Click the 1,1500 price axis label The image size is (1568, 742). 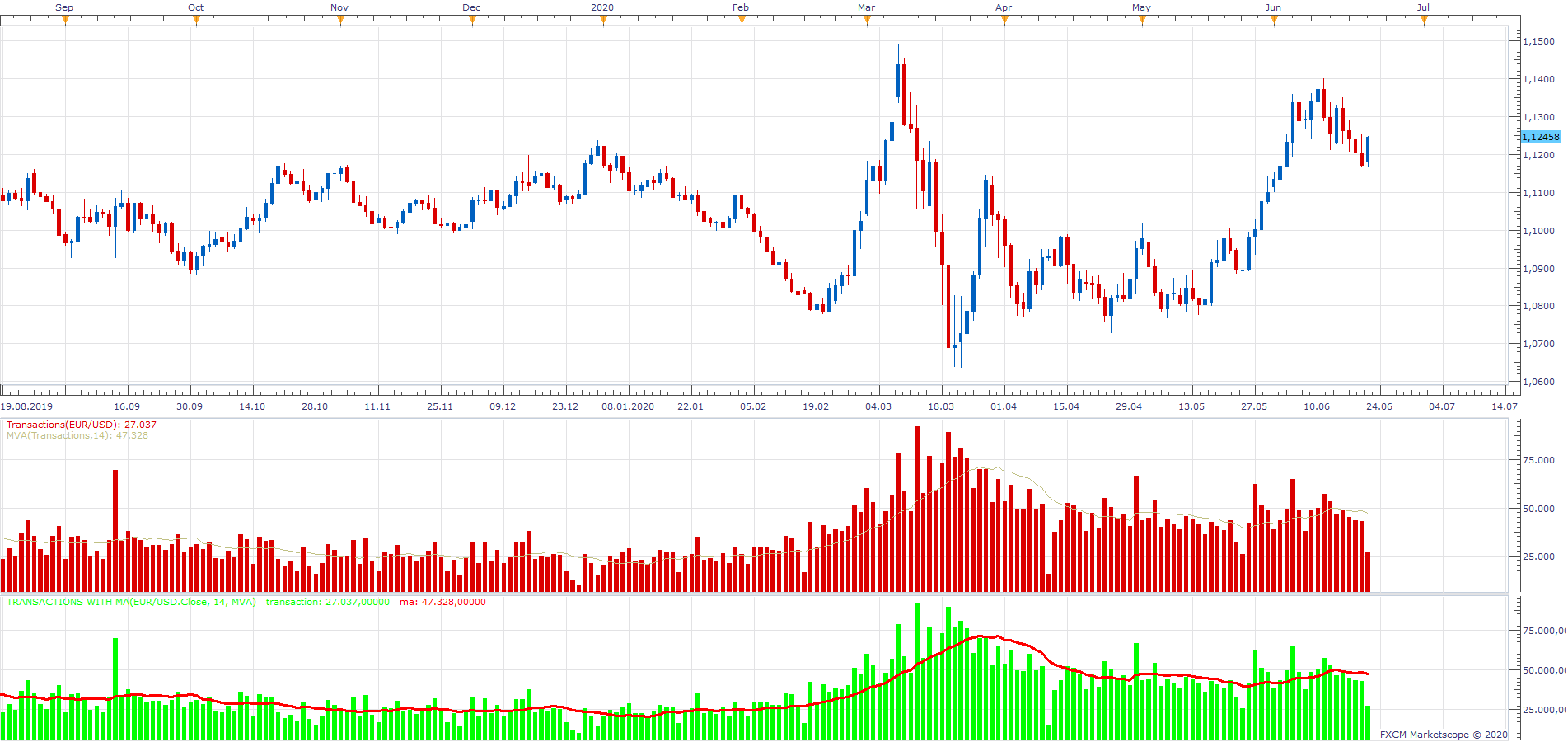pyautogui.click(x=1538, y=41)
